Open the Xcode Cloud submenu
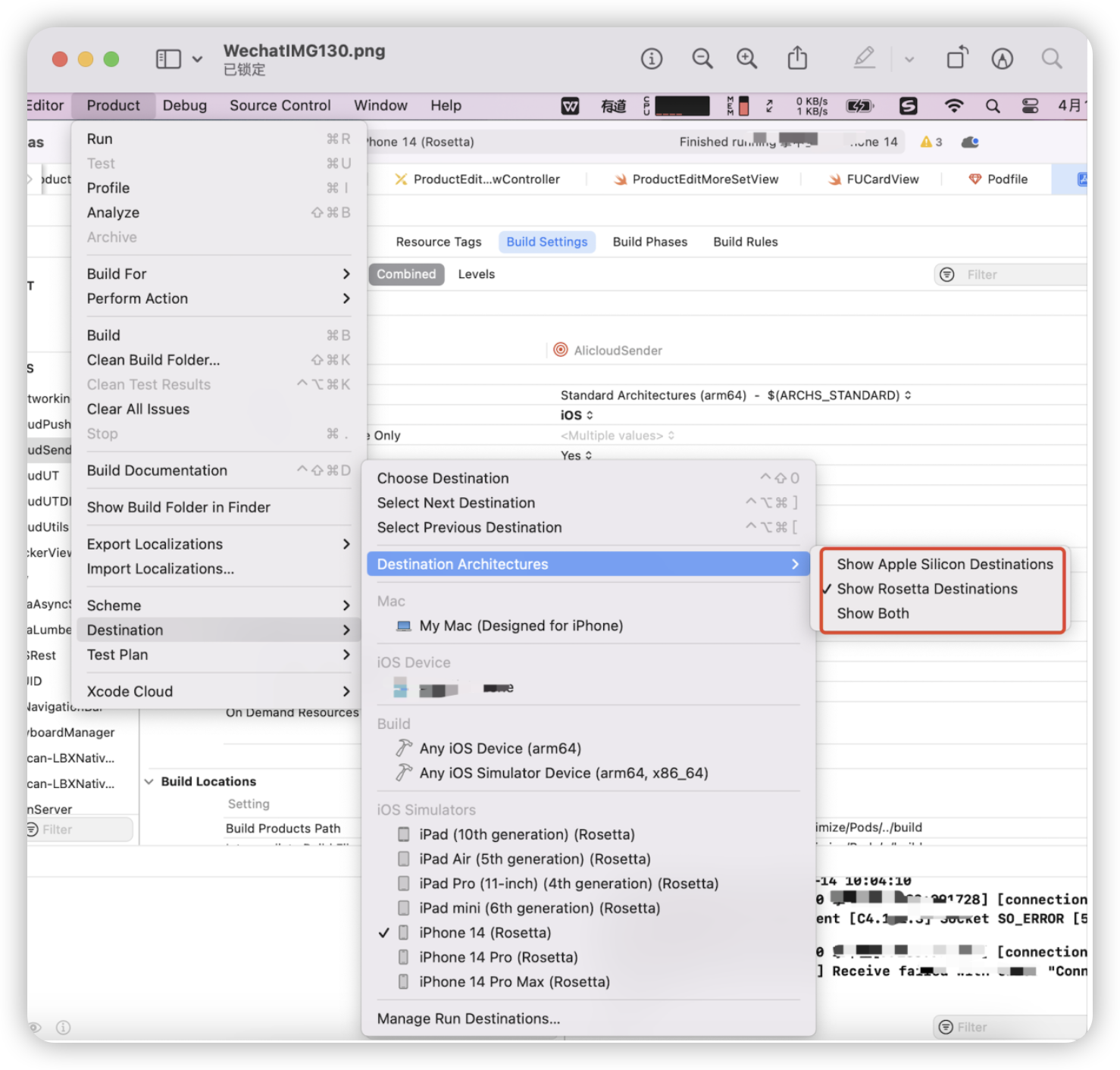This screenshot has width=1120, height=1070. click(219, 691)
